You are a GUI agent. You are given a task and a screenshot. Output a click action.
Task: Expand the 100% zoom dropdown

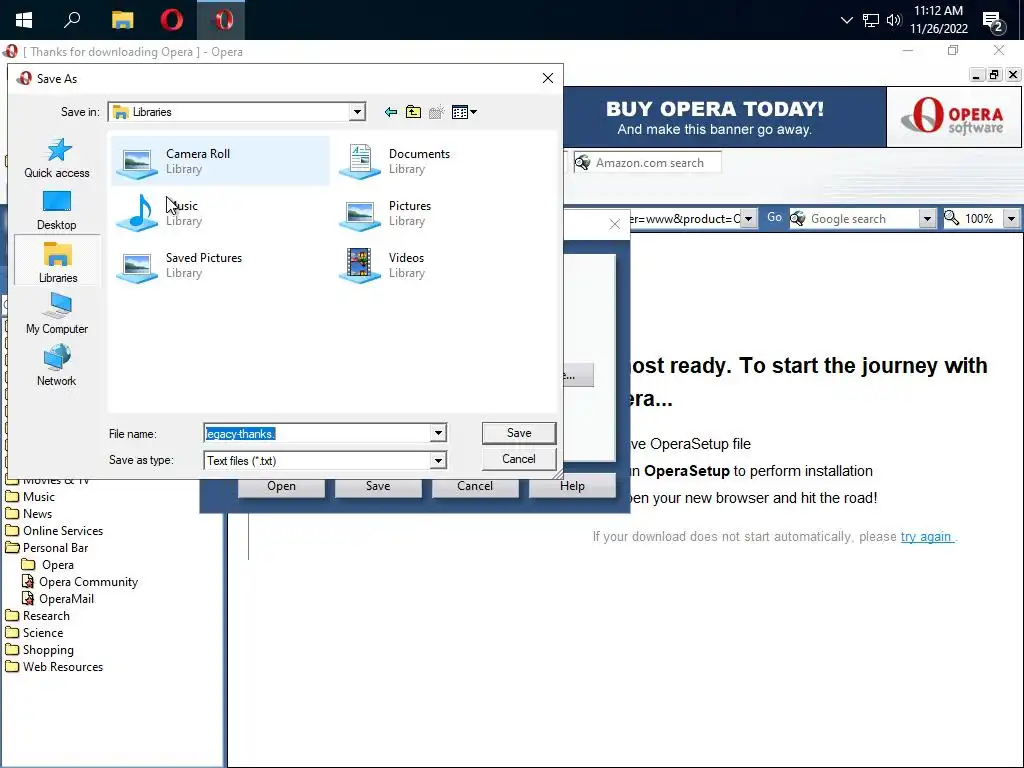tap(1011, 219)
